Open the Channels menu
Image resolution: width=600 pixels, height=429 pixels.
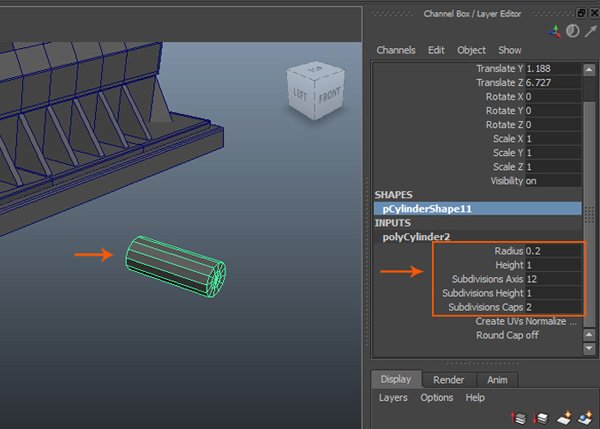(x=396, y=50)
